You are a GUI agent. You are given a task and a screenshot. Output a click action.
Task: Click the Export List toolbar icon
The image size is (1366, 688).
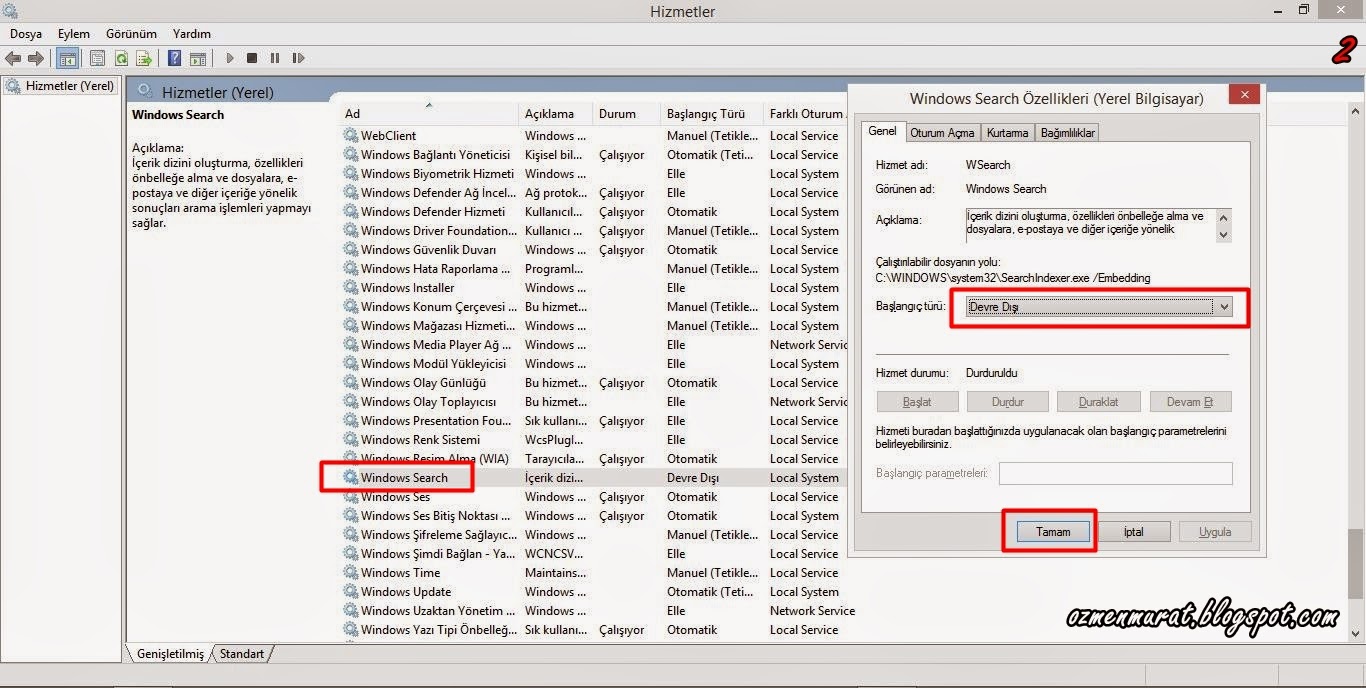pos(144,58)
